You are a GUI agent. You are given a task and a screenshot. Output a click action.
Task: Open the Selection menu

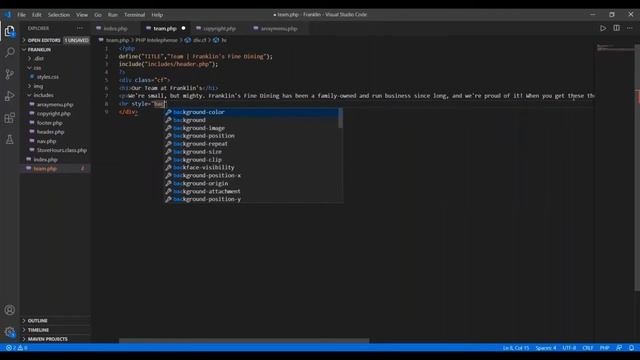pos(59,15)
